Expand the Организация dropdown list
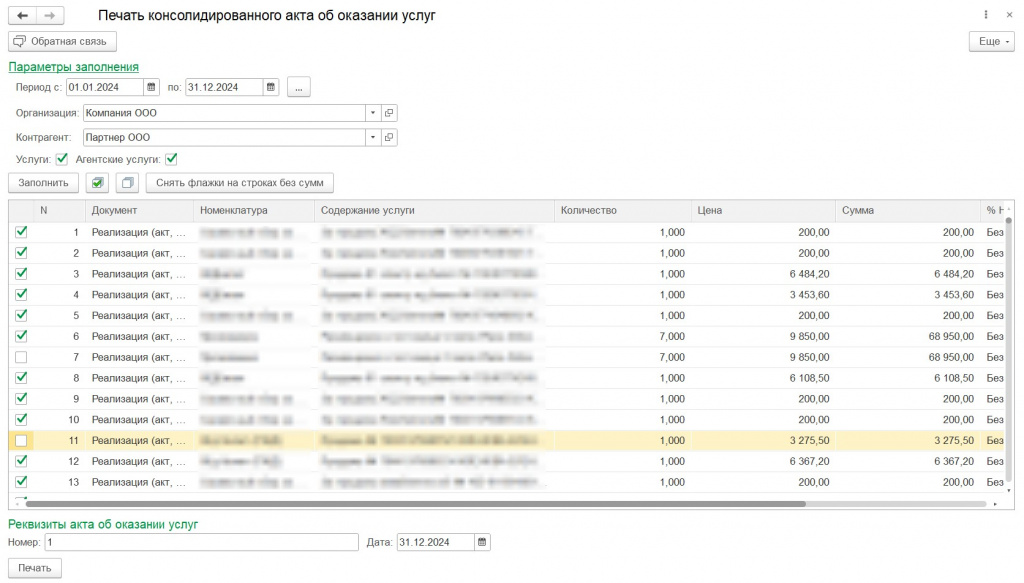The width and height of the screenshot is (1024, 583). point(372,113)
